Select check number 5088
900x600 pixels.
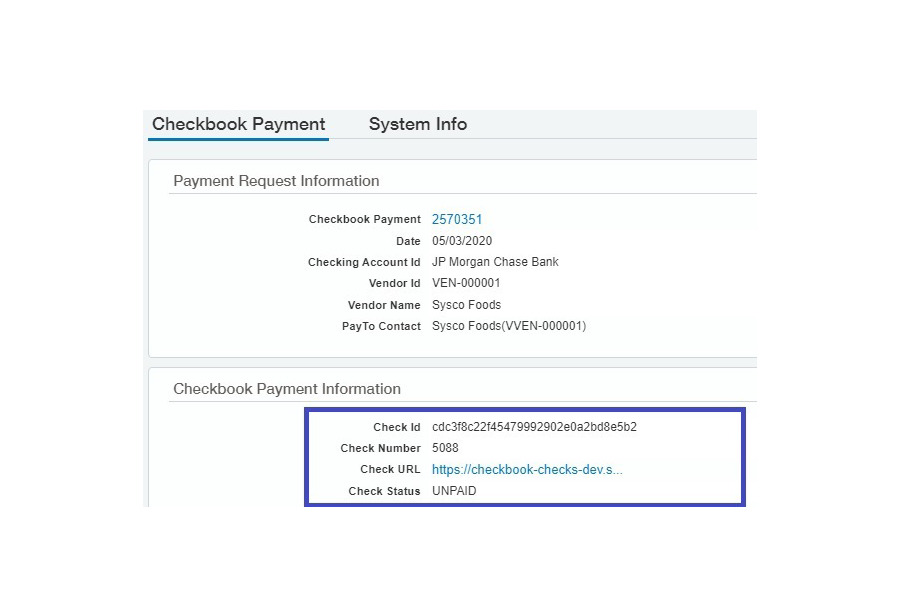(445, 448)
